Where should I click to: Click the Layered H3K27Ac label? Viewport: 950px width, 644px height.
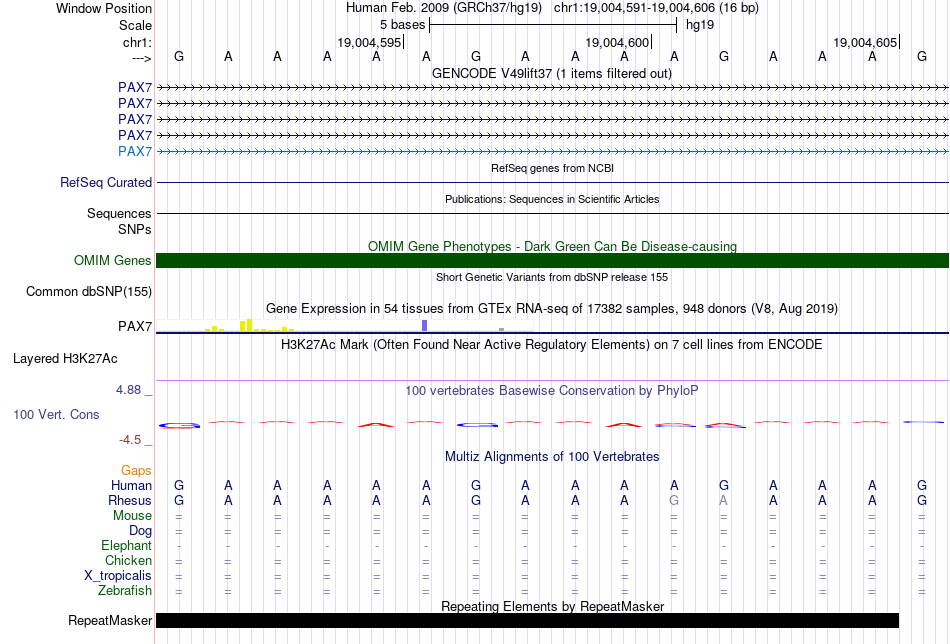pyautogui.click(x=65, y=359)
